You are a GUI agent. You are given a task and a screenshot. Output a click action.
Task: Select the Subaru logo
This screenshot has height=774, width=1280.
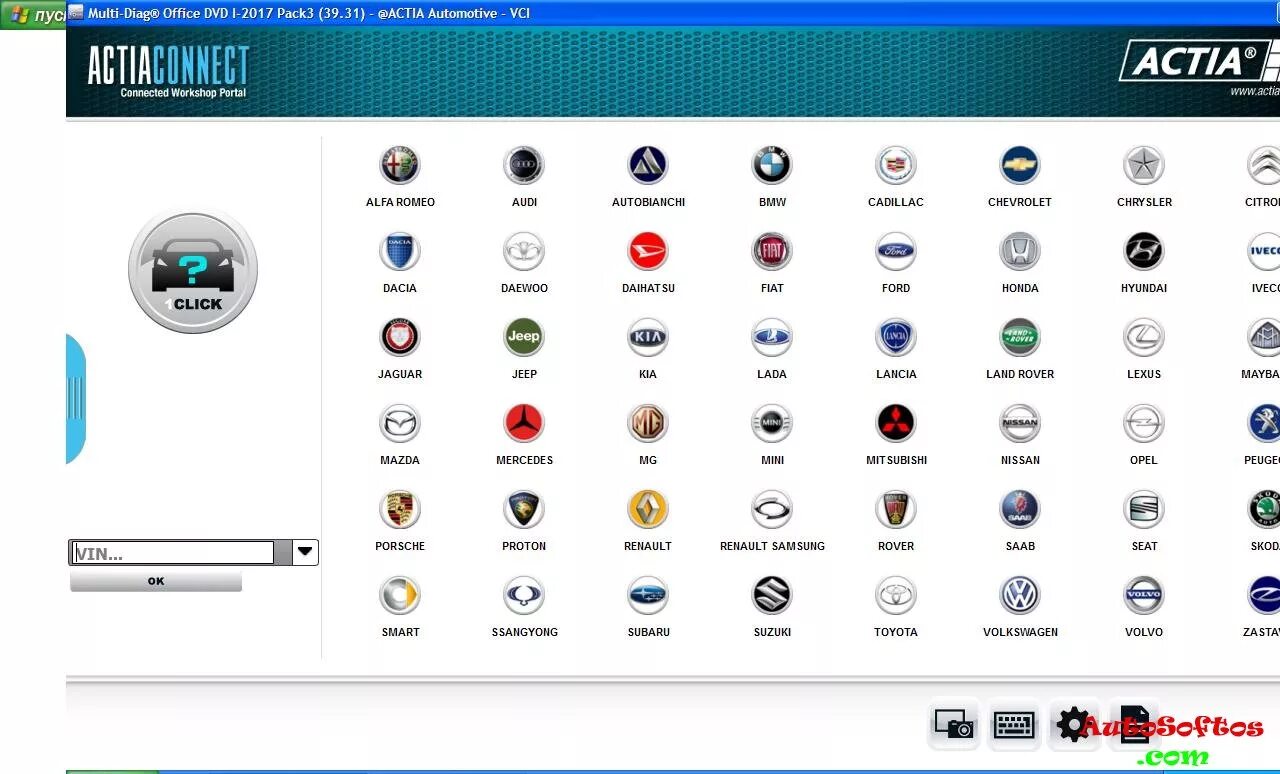coord(648,595)
